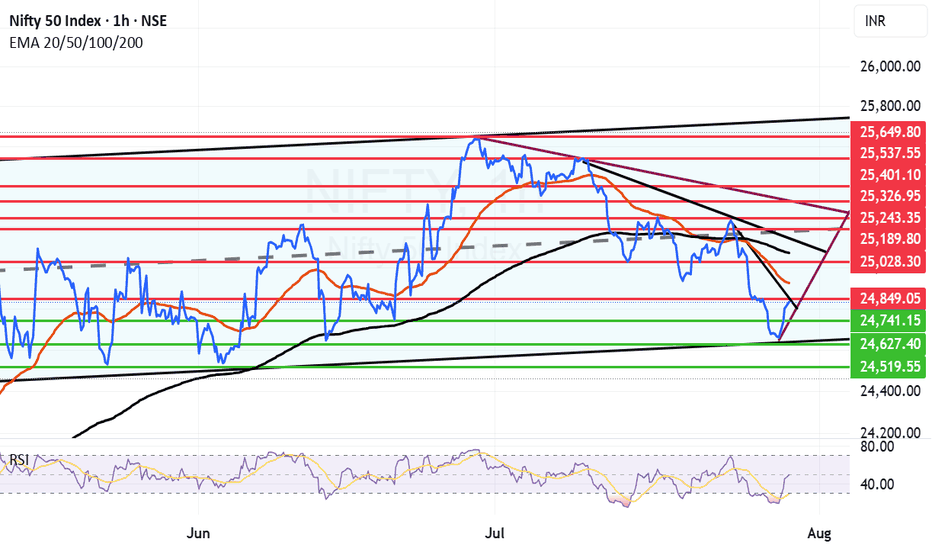Click the Nifty 50 Index chart title
The height and width of the screenshot is (550, 932).
coord(88,21)
